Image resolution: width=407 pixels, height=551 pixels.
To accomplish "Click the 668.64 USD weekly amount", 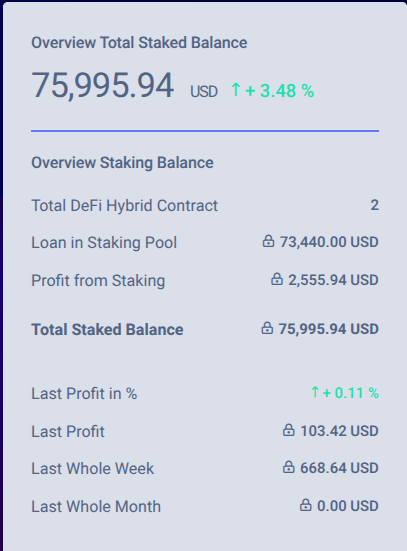I will tap(339, 468).
